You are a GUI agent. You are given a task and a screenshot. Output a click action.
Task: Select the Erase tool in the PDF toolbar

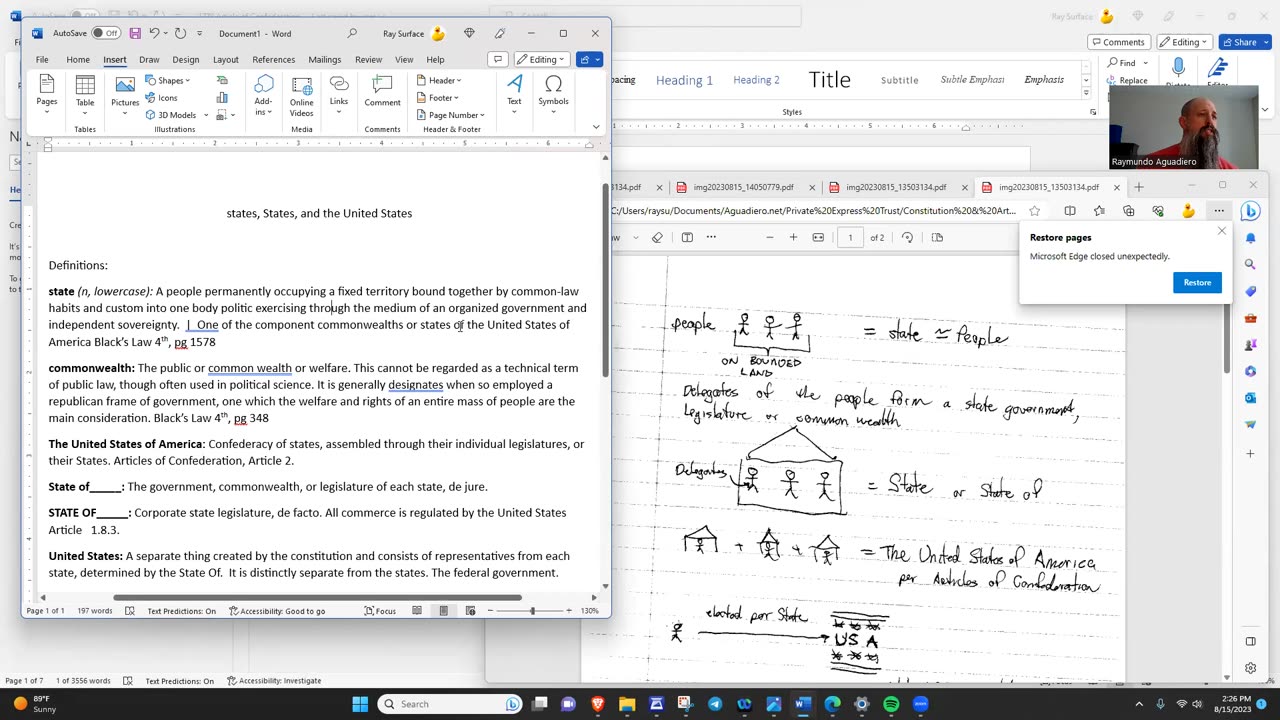point(657,237)
